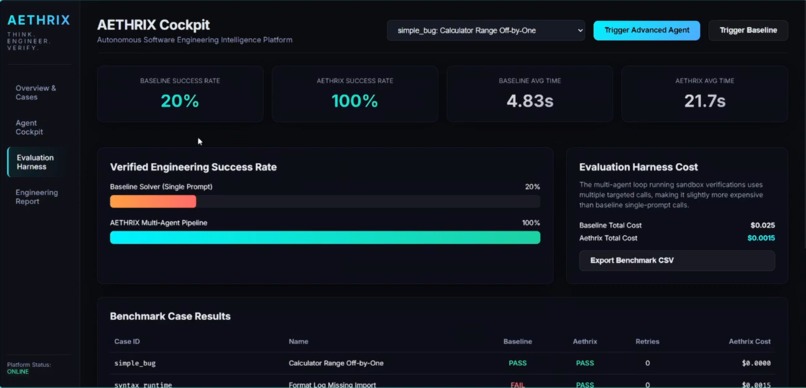Click the AETHRIX Multi-Agent Pipeline progress bar
Image resolution: width=806 pixels, height=388 pixels.
pyautogui.click(x=325, y=237)
